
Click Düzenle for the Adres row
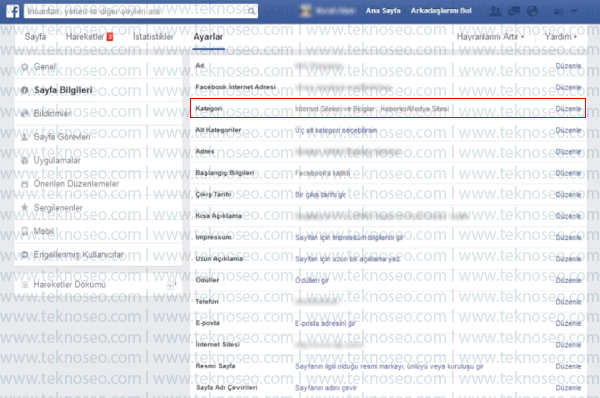point(568,152)
